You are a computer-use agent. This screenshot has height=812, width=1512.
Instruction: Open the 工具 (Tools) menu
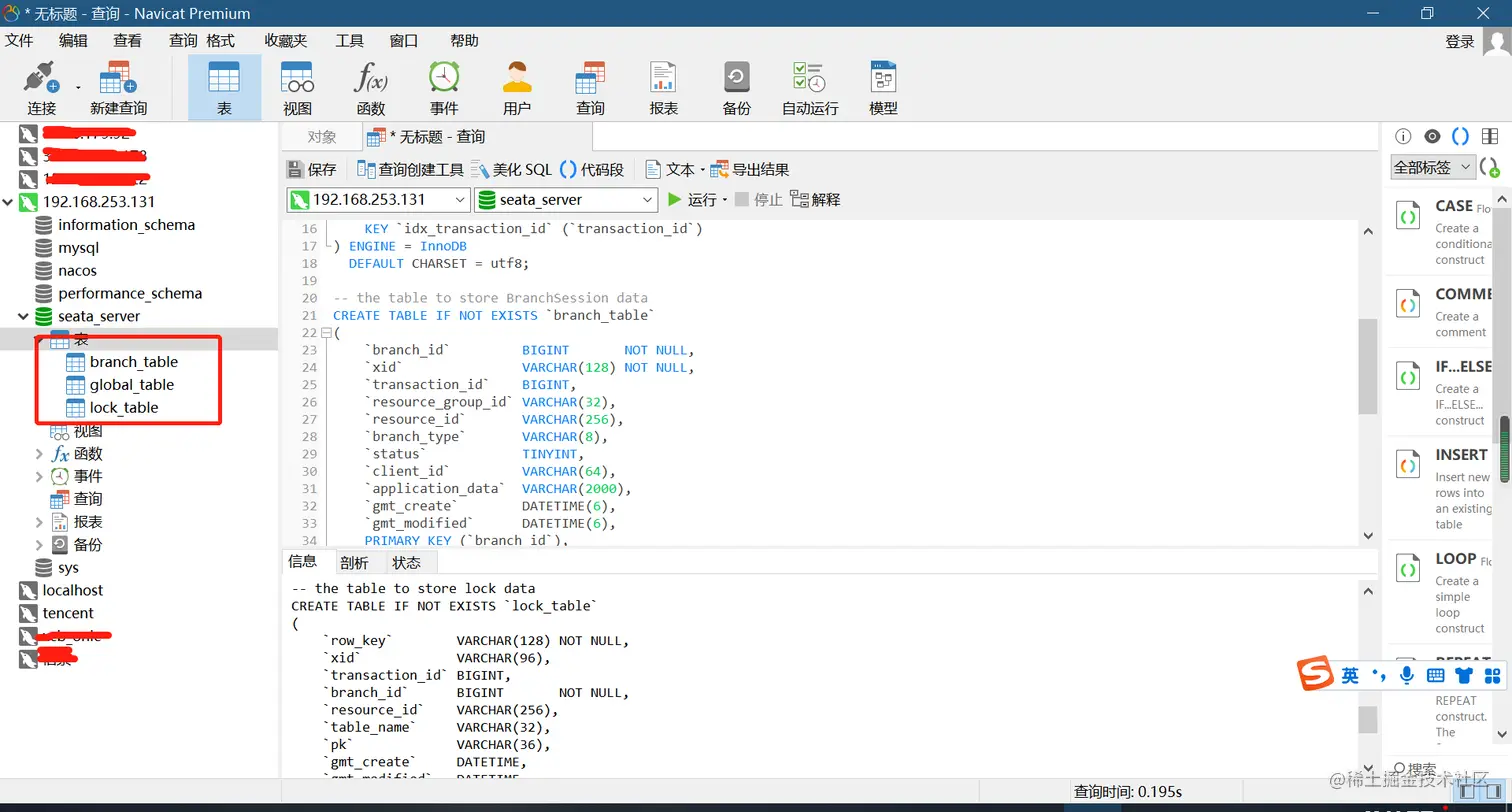349,40
